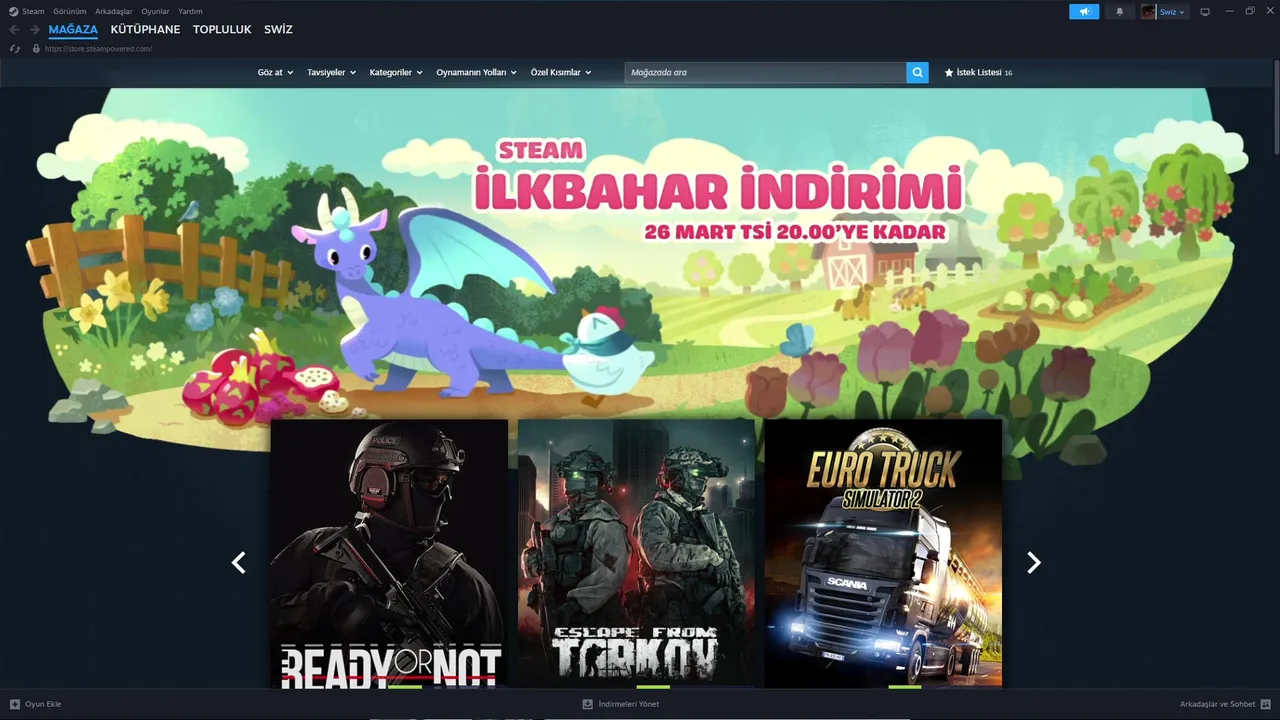The image size is (1280, 720).
Task: Expand the Özel Kısımlar dropdown
Action: coord(561,72)
